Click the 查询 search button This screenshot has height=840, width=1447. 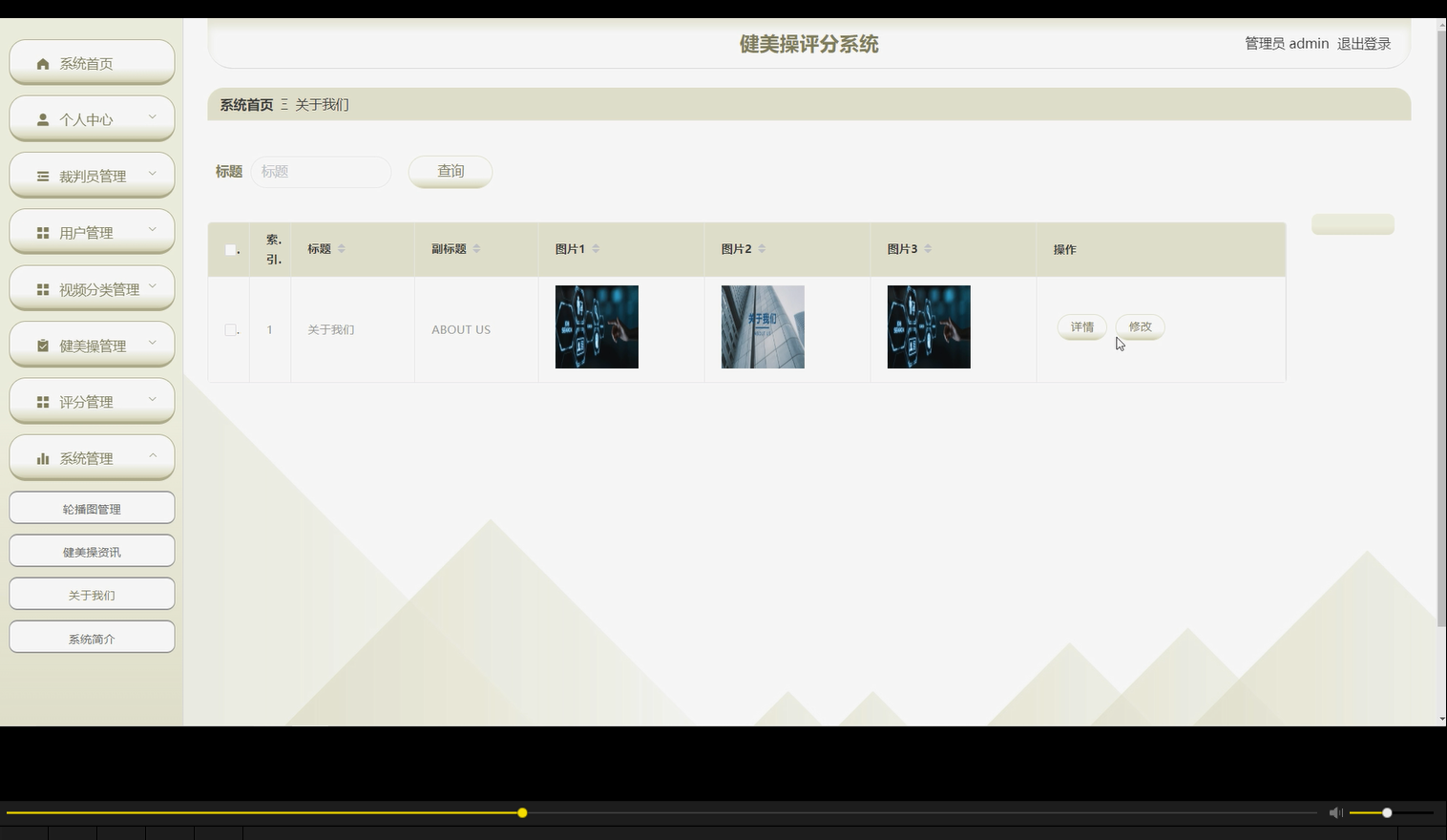point(450,172)
